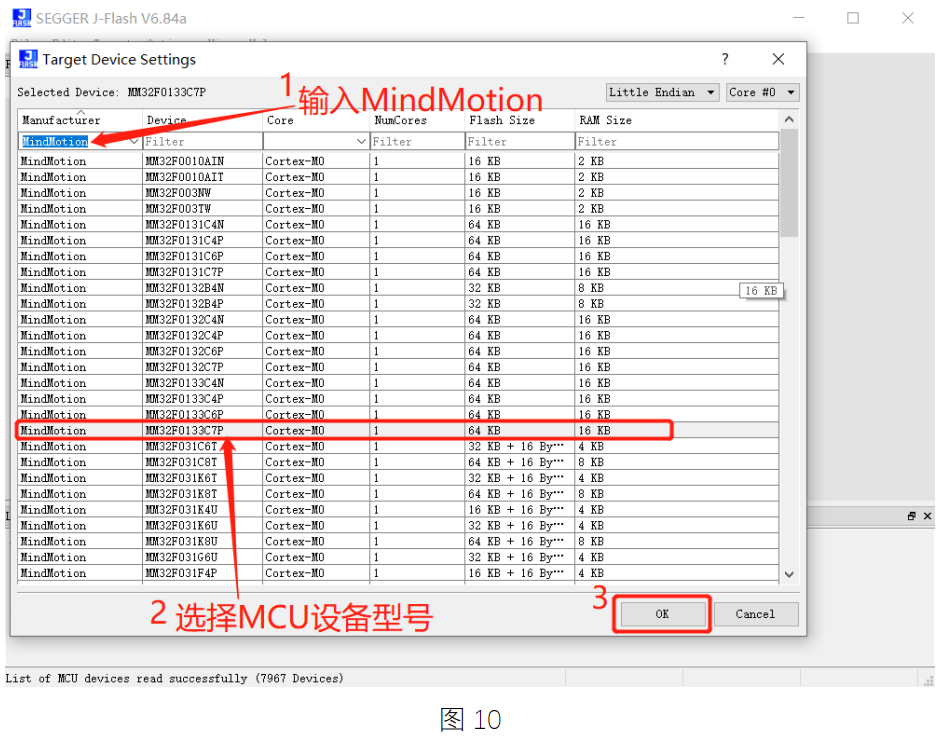Screen dimensions: 941x741
Task: Click the NumCores filter field
Action: click(418, 142)
